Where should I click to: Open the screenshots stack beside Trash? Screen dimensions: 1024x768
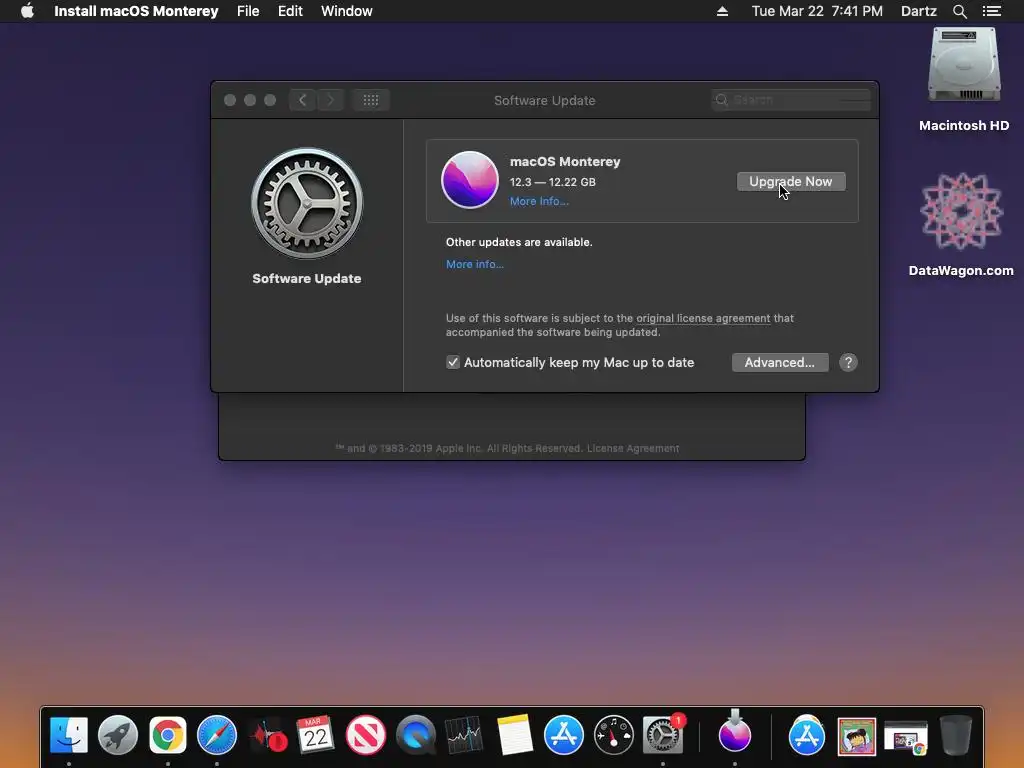pos(906,737)
